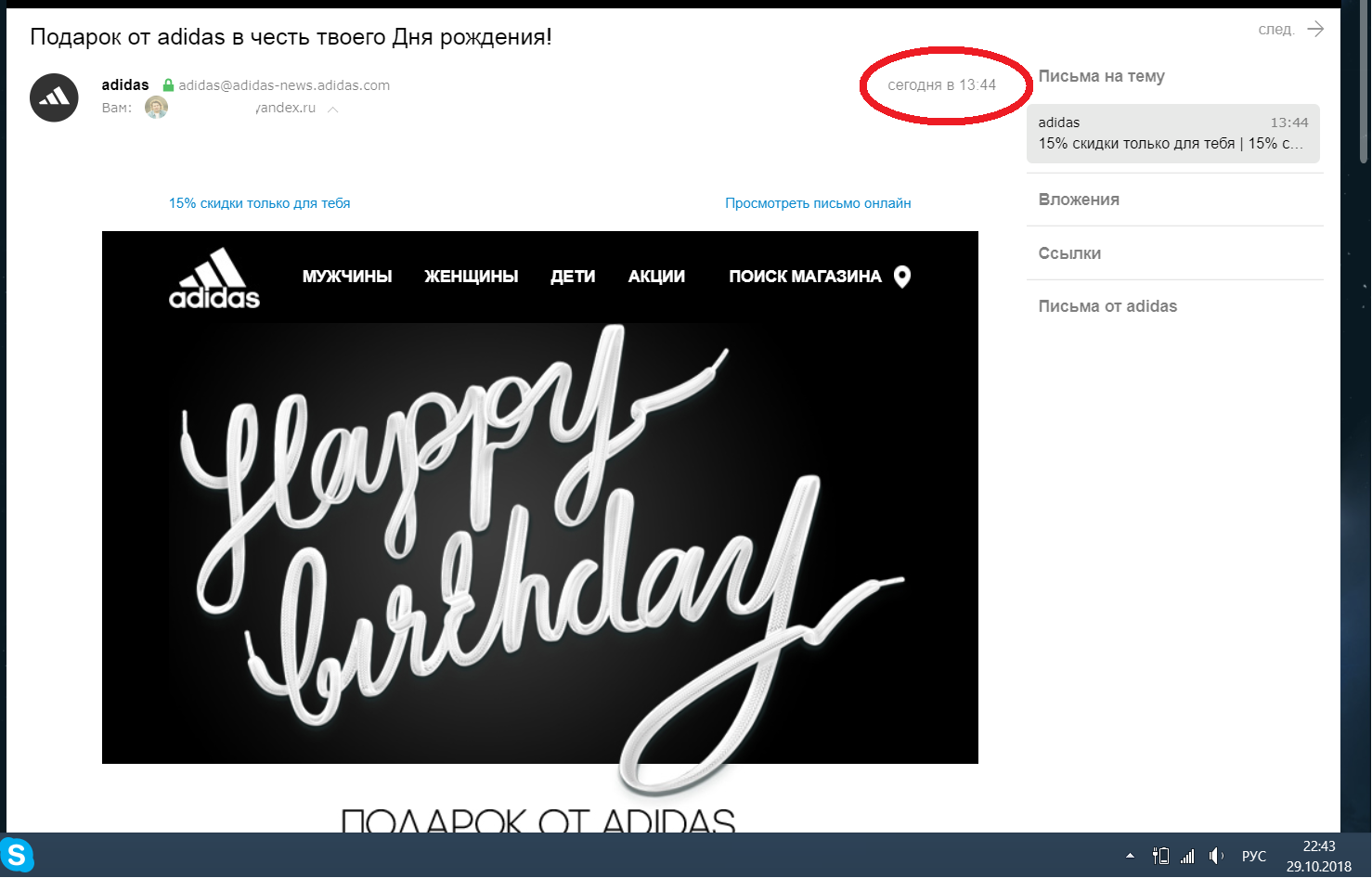1372x878 pixels.
Task: Click the recipient profile avatar
Action: point(156,108)
